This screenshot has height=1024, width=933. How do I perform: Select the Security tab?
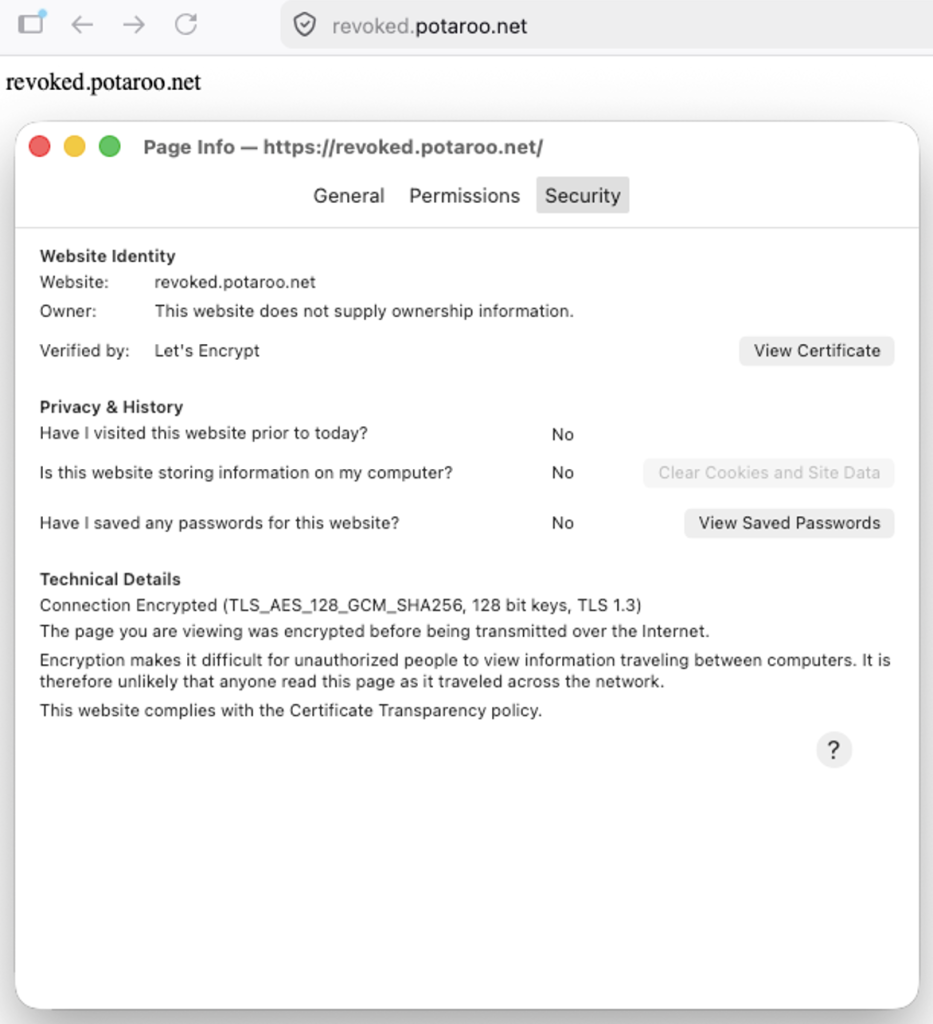(582, 195)
